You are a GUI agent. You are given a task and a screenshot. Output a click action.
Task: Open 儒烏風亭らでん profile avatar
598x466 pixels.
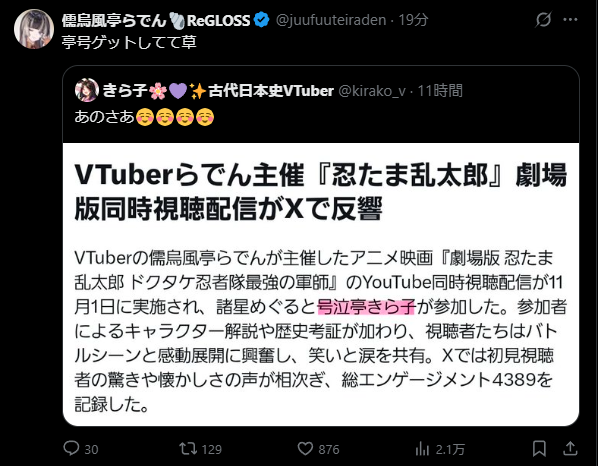click(34, 29)
